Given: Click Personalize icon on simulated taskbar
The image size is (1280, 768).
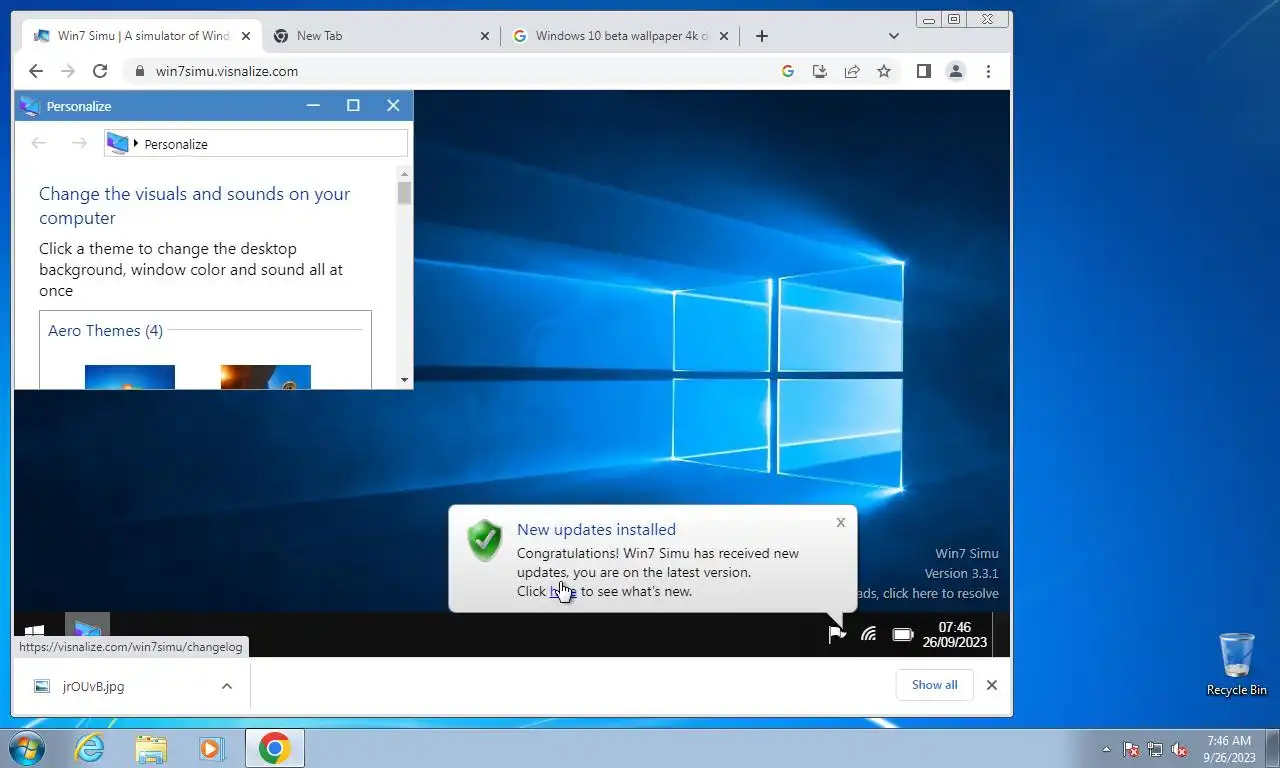Looking at the screenshot, I should point(87,632).
